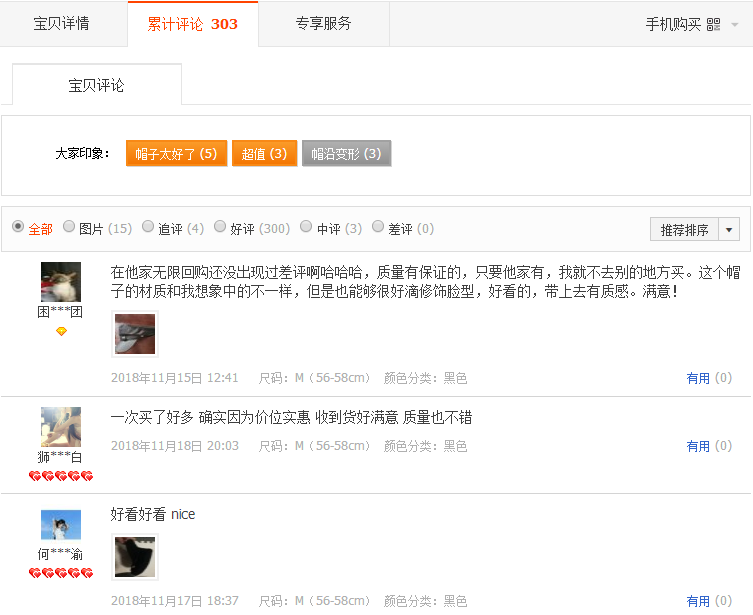Viewport: 753px width, 615px height.
Task: Click review text starting 在他家无限回购
Action: [425, 282]
